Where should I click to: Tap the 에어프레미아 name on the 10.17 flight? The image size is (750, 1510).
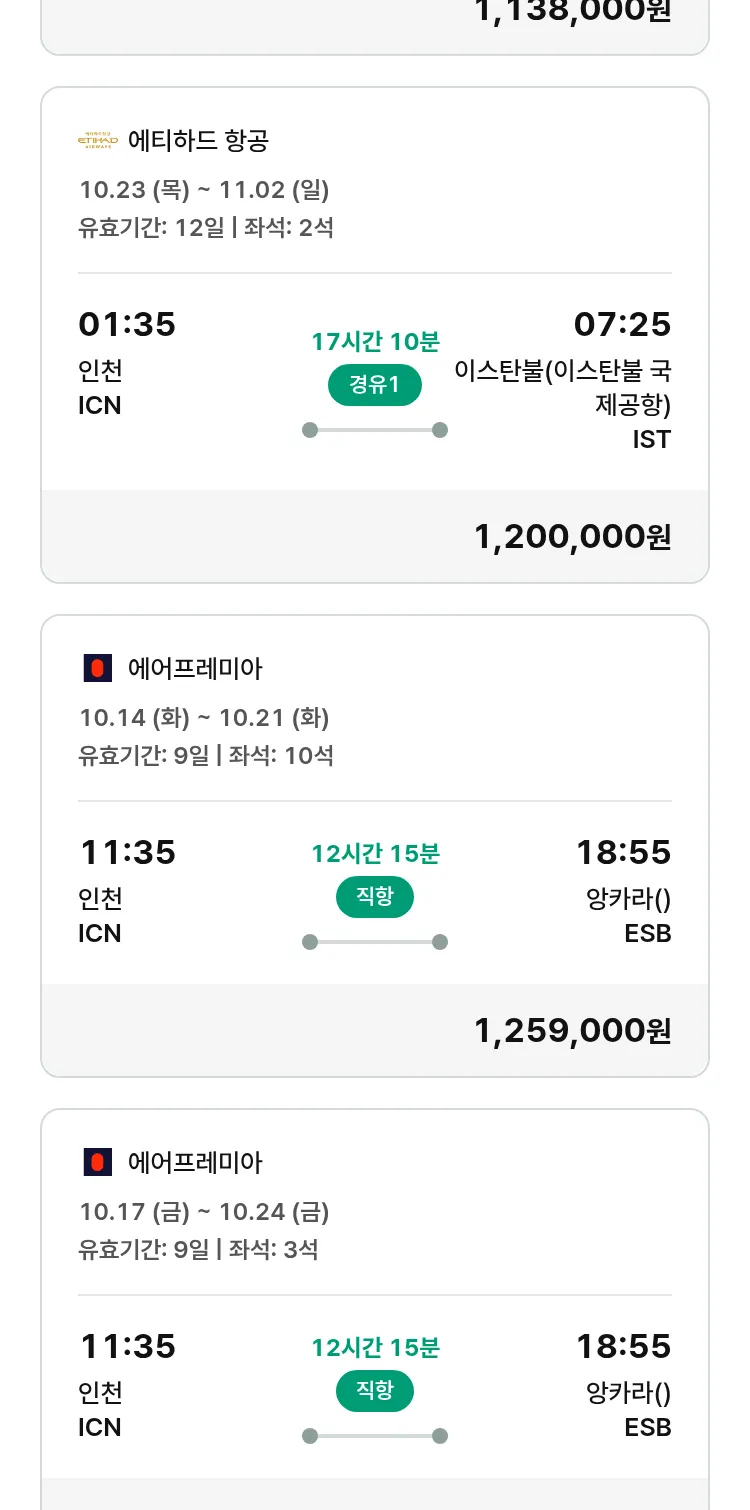coord(195,1162)
